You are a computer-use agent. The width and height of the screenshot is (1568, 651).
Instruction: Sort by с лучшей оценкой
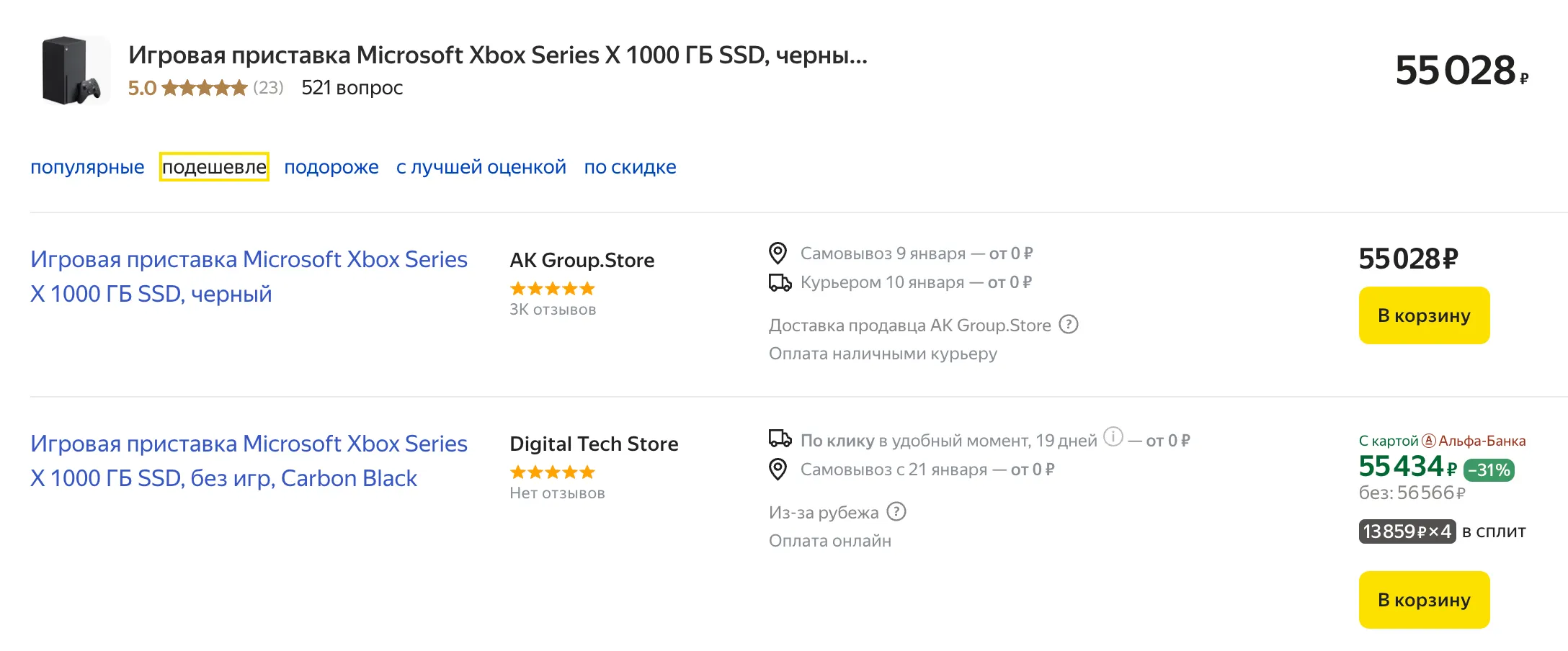point(481,167)
